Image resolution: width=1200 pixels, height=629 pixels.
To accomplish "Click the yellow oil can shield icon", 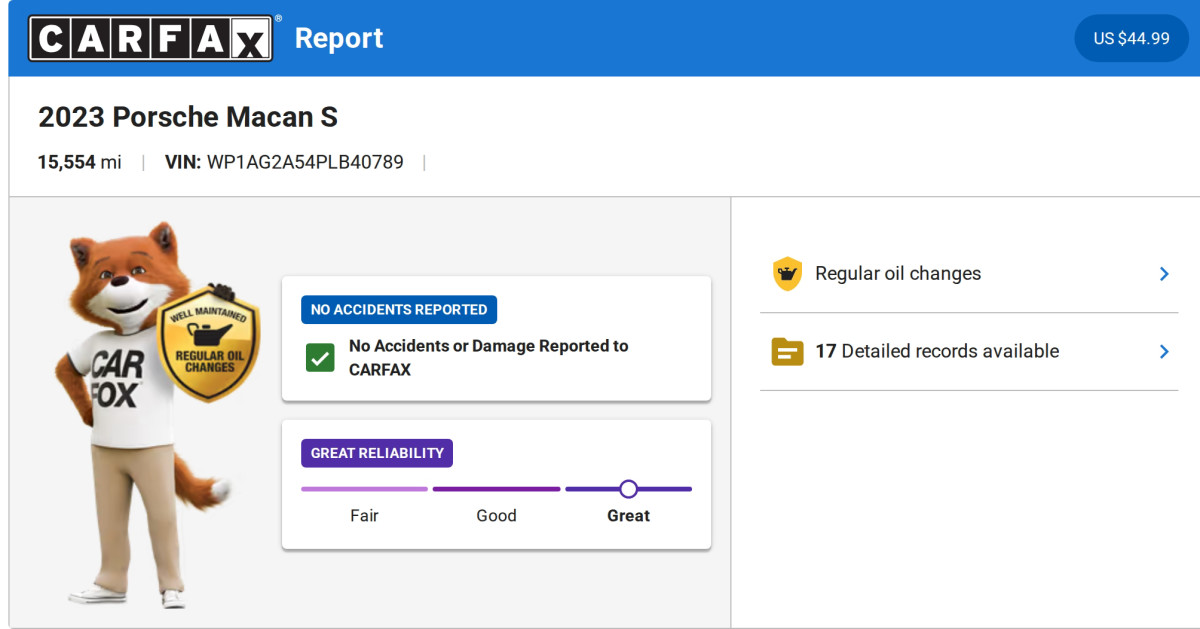I will [x=788, y=274].
